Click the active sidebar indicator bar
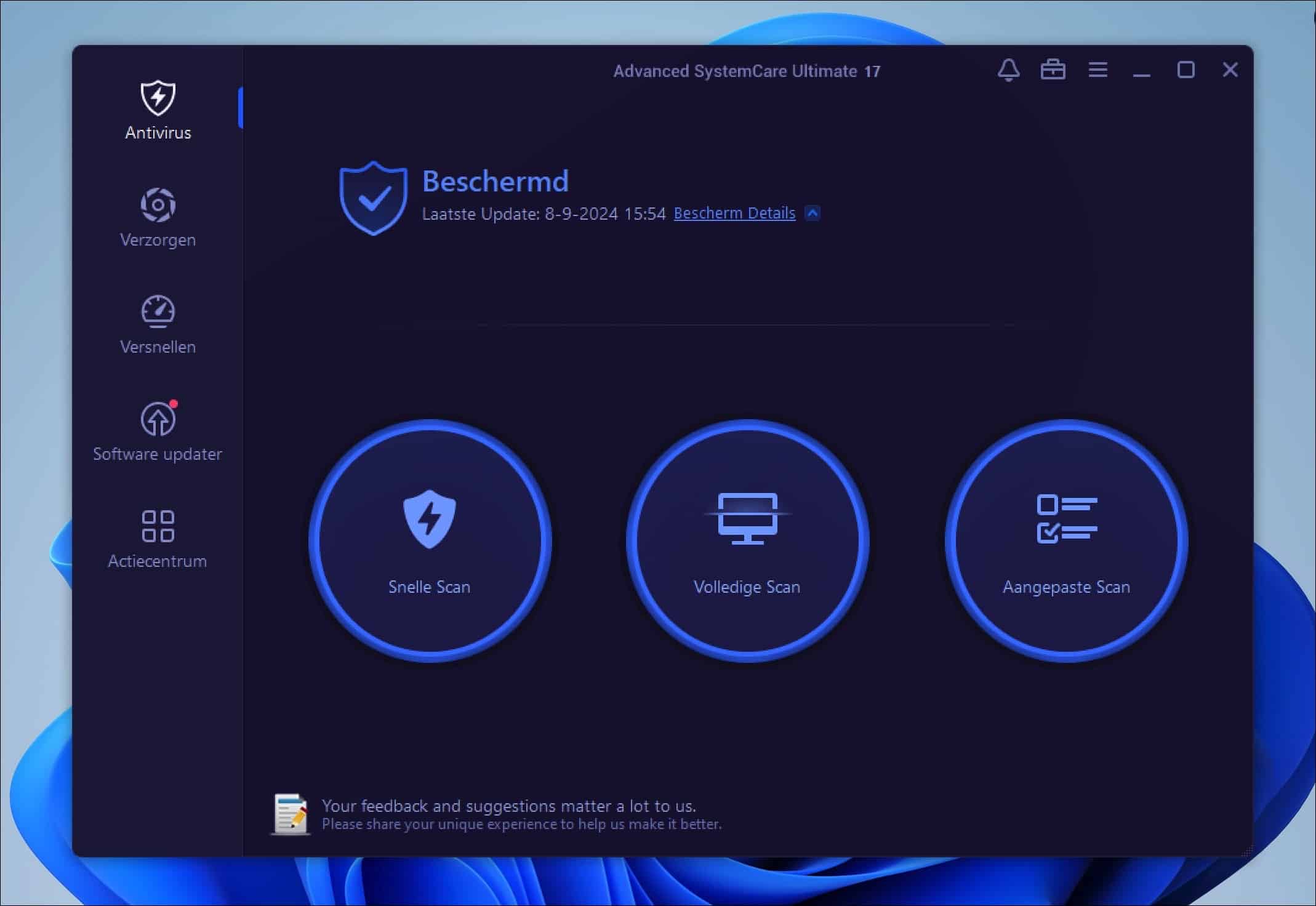1316x906 pixels. tap(241, 107)
